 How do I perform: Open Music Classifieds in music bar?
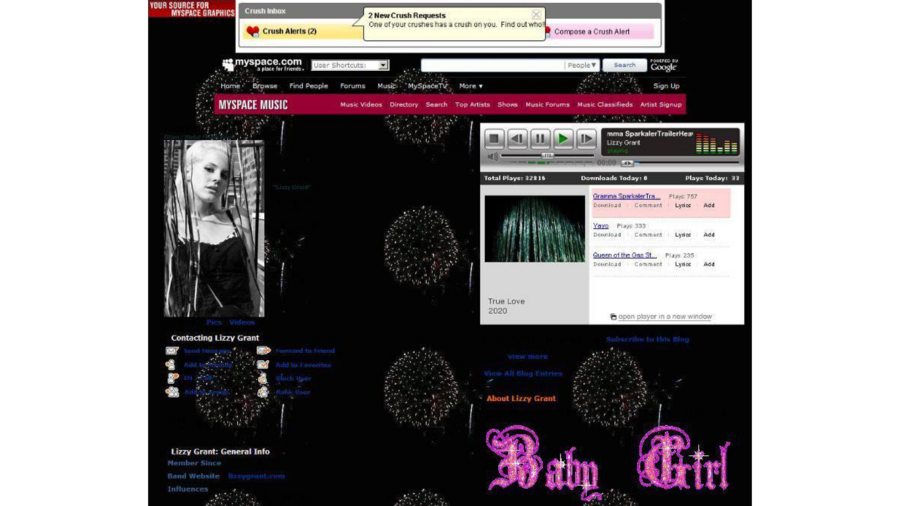point(605,104)
